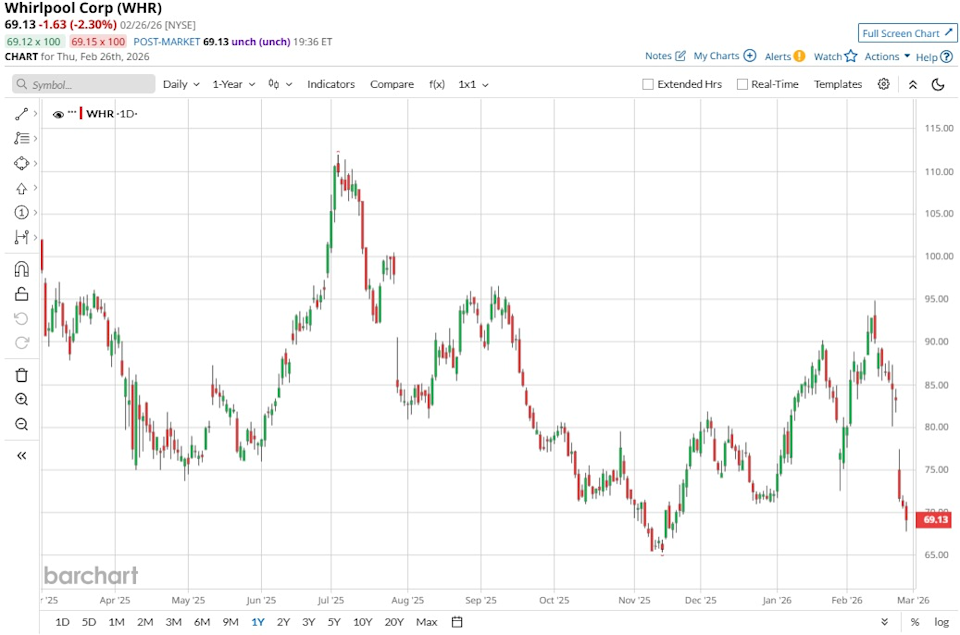
Task: Switch to dark mode with moon icon
Action: [x=938, y=84]
